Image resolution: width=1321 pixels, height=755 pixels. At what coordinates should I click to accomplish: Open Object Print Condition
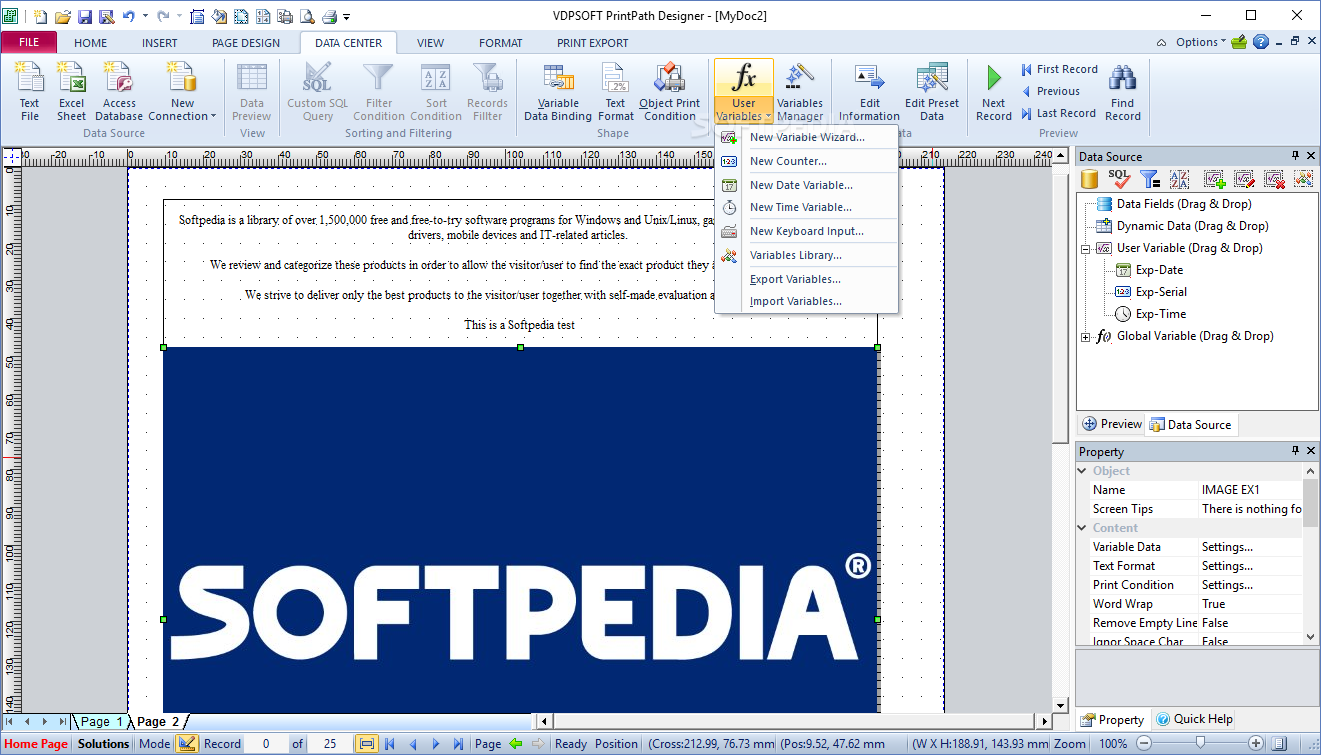coord(670,91)
